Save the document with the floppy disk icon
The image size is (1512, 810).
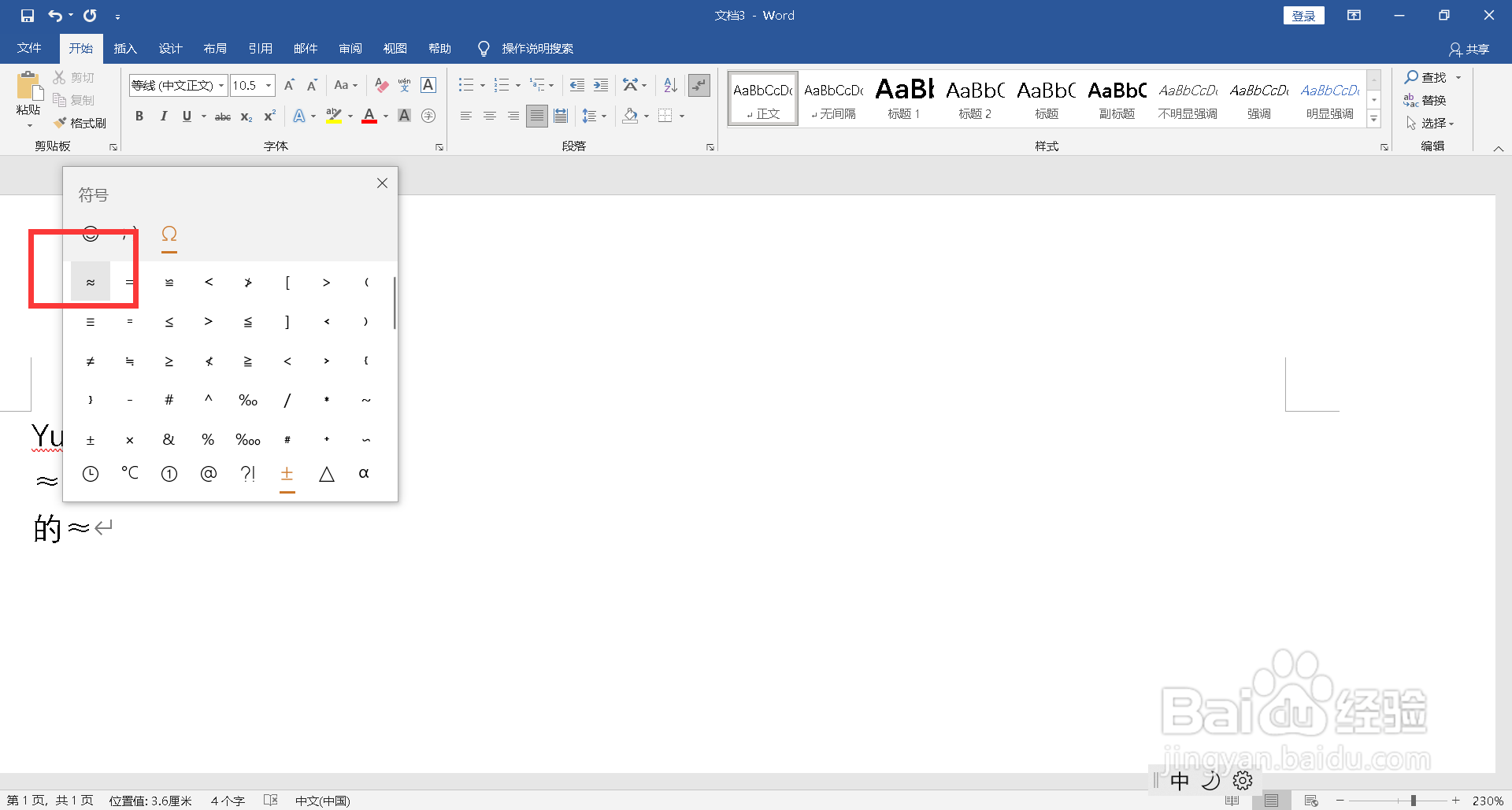coord(28,16)
